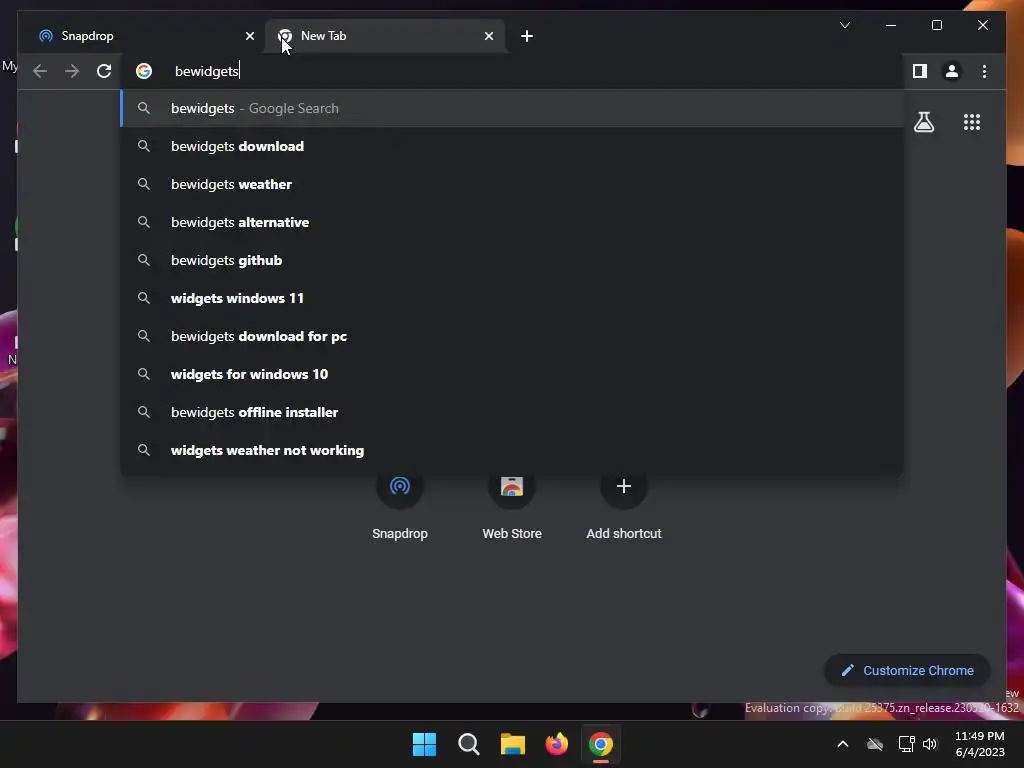Click the Add shortcut tile

[624, 506]
